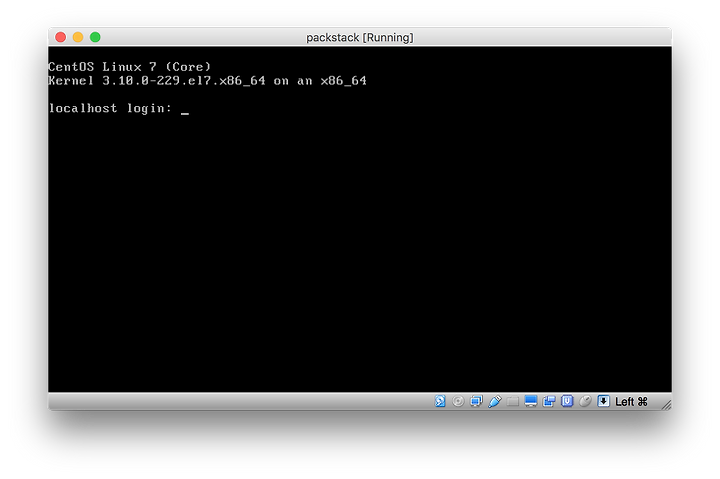Click the blue CPU virtualization status icon
Viewport: 720px width, 479px height.
tap(567, 401)
